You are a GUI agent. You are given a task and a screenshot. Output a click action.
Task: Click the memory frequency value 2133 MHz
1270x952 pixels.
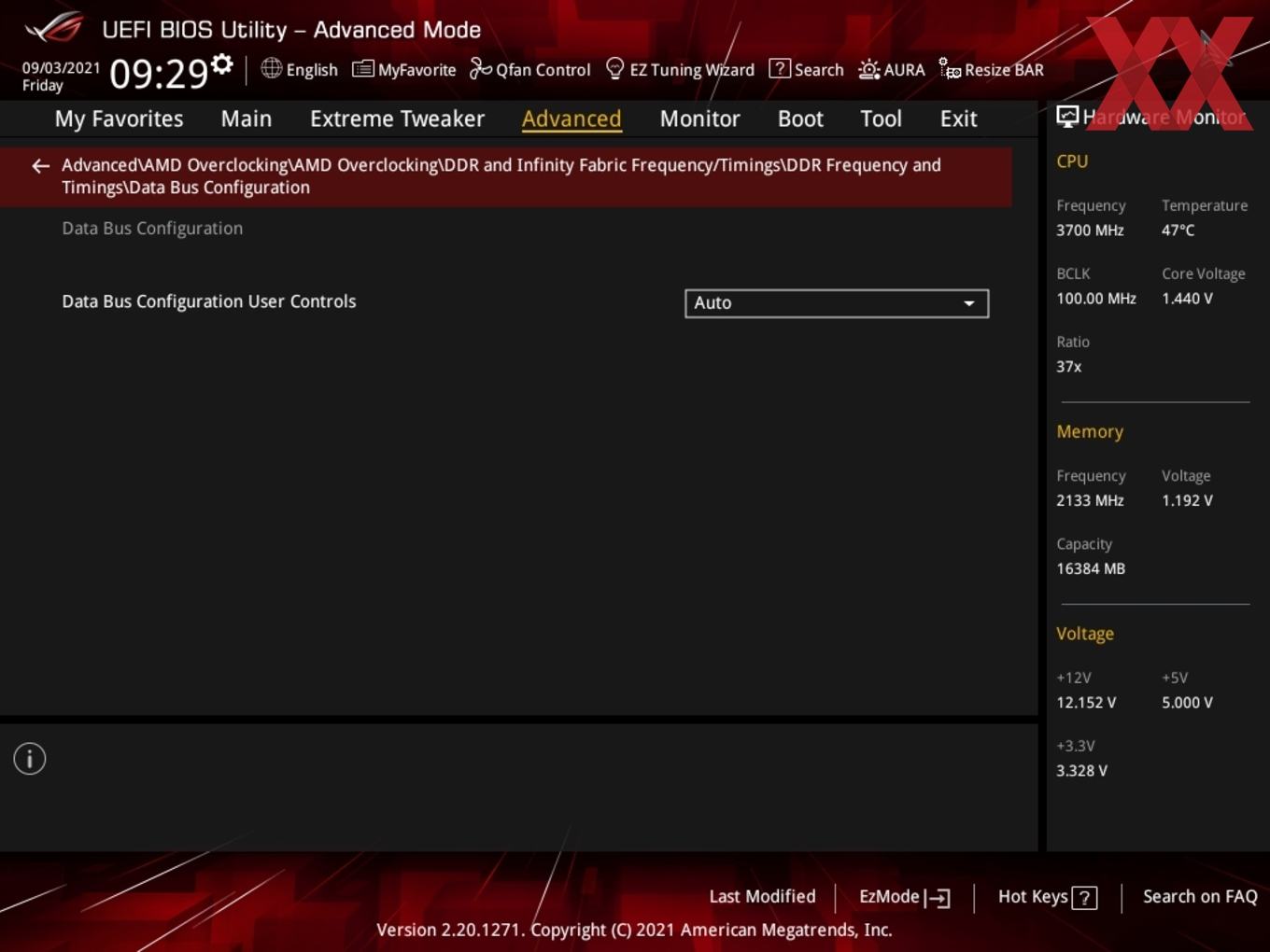[x=1090, y=500]
